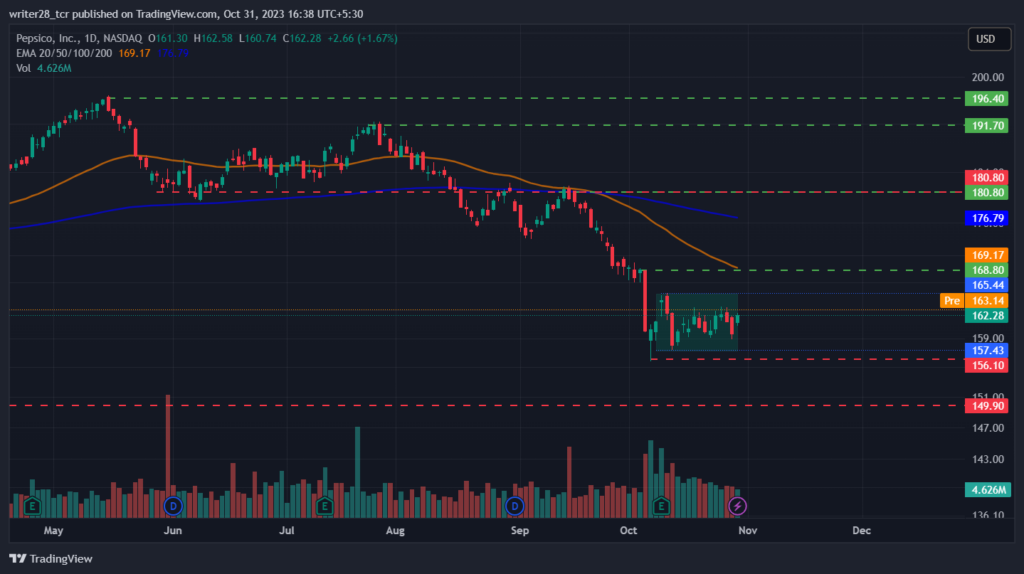Click the dividend D icon above Sep
Viewport: 1024px width, 574px height.
click(x=515, y=506)
